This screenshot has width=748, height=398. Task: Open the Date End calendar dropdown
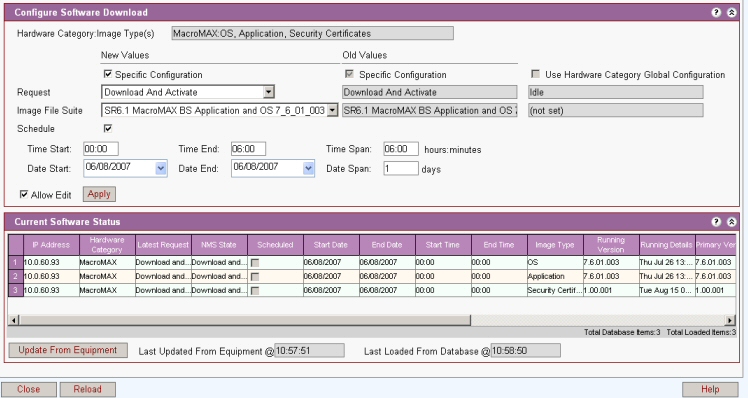pyautogui.click(x=309, y=168)
